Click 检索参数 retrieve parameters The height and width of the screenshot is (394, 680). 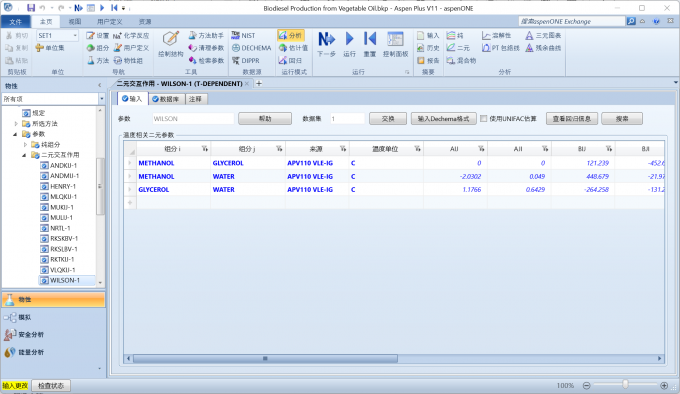pos(206,61)
